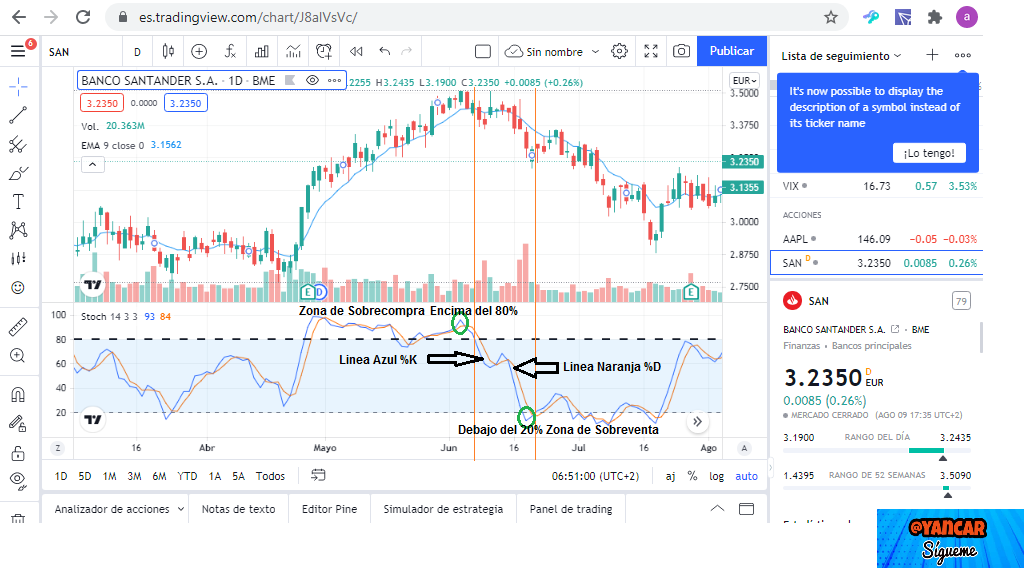Collapse the indicator legend with the caret
This screenshot has width=1024, height=568.
93,165
